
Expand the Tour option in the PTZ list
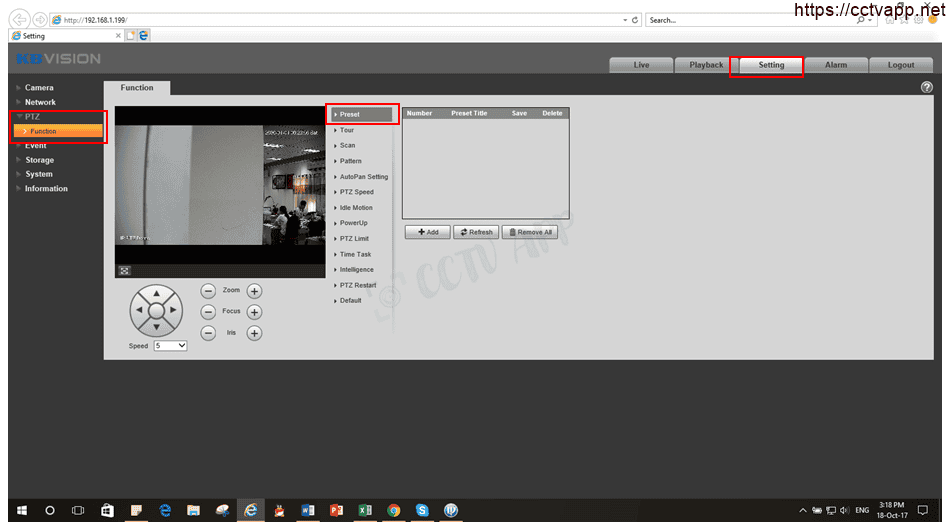[x=347, y=130]
